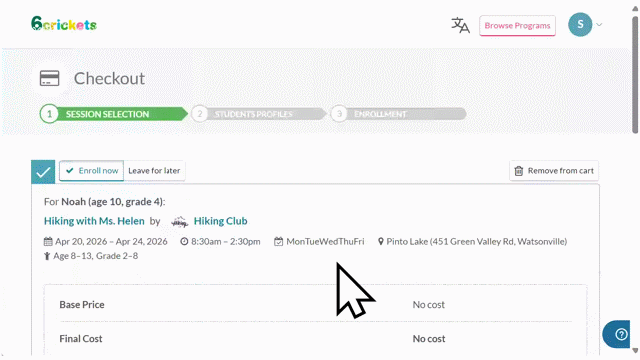Image resolution: width=640 pixels, height=360 pixels.
Task: Click the trash icon in Remove from cart
Action: pyautogui.click(x=518, y=171)
